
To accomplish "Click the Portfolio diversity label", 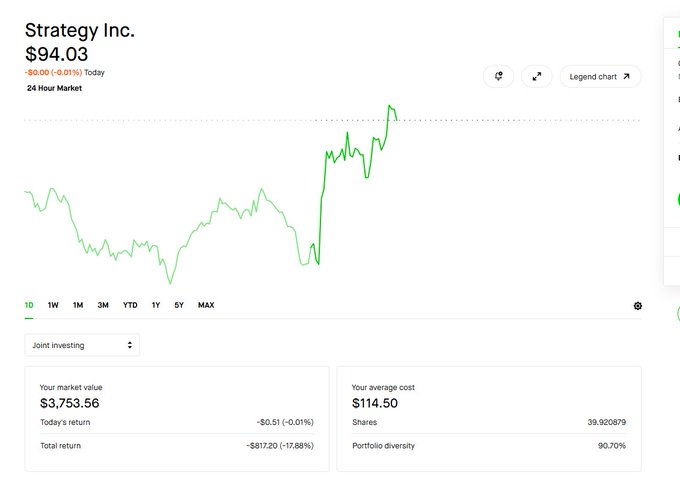I will point(383,445).
